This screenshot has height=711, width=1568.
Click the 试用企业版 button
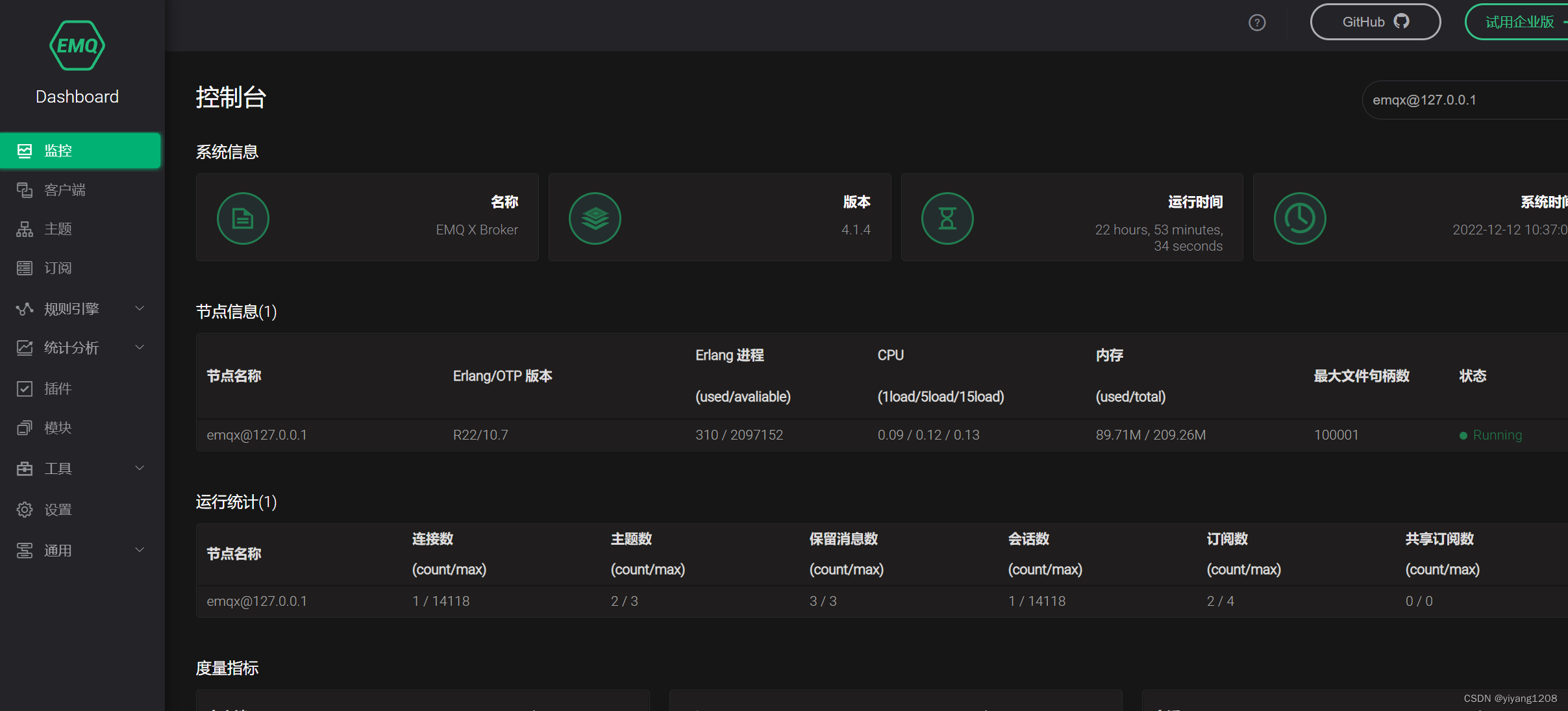(x=1519, y=22)
